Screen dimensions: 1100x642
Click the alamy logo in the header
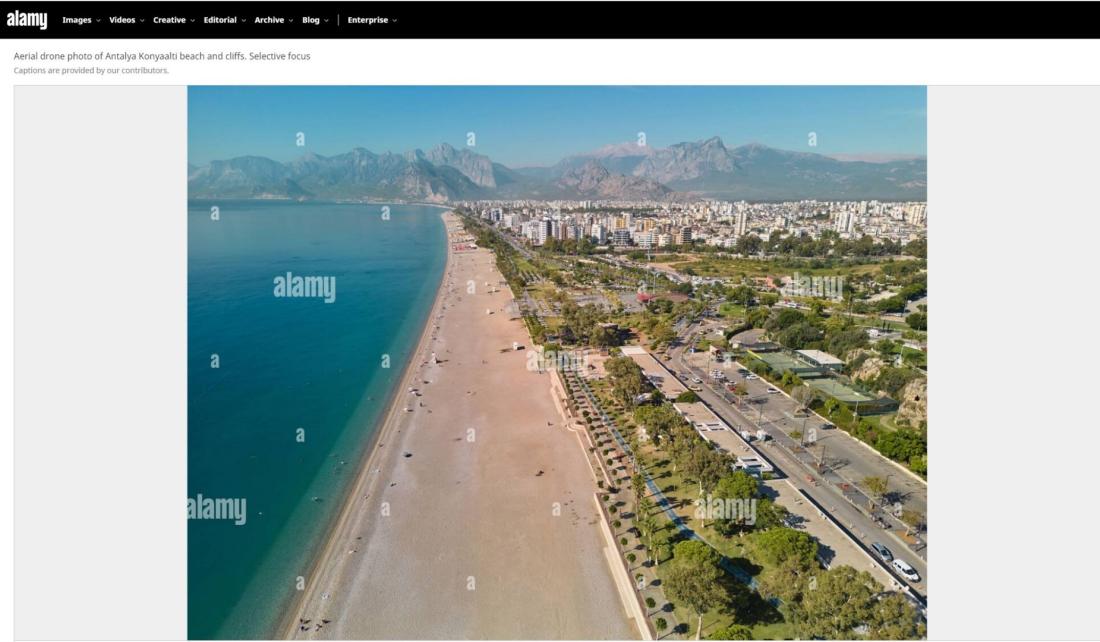tap(27, 20)
